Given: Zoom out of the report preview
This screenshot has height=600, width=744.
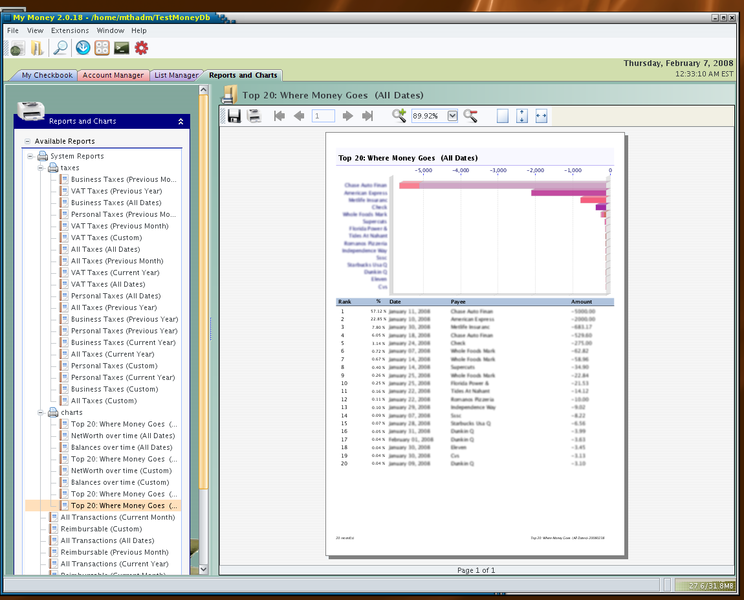Looking at the screenshot, I should [470, 116].
